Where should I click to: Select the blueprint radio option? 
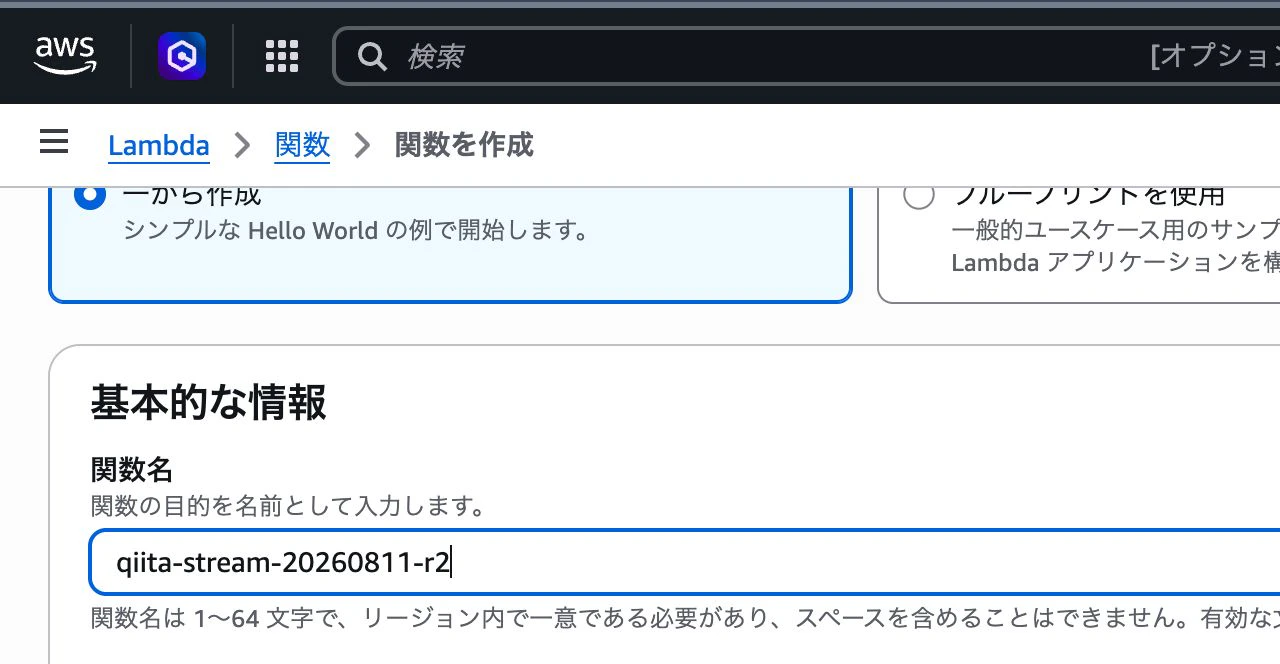(919, 195)
